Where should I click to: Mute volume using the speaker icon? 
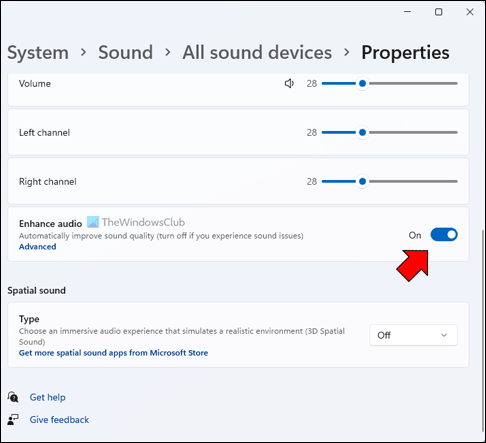click(x=289, y=83)
